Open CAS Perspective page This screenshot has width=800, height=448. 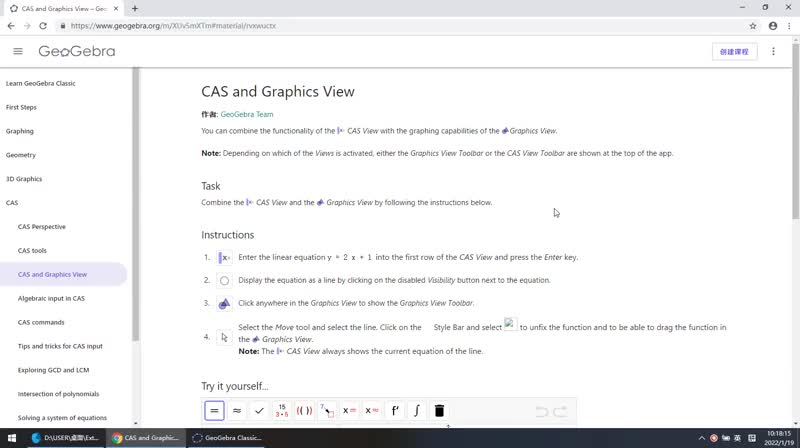pos(42,227)
